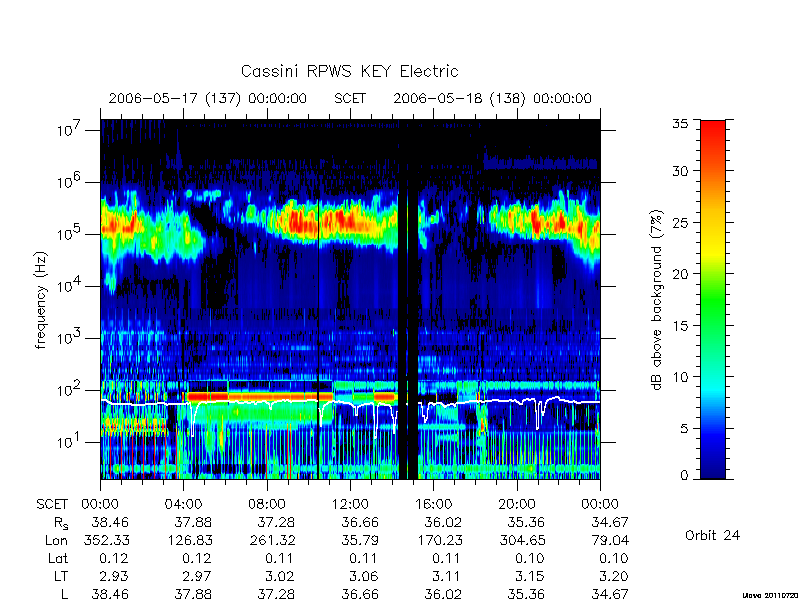Click the 'Orbit 24' label
The image size is (800, 600).
(x=712, y=536)
